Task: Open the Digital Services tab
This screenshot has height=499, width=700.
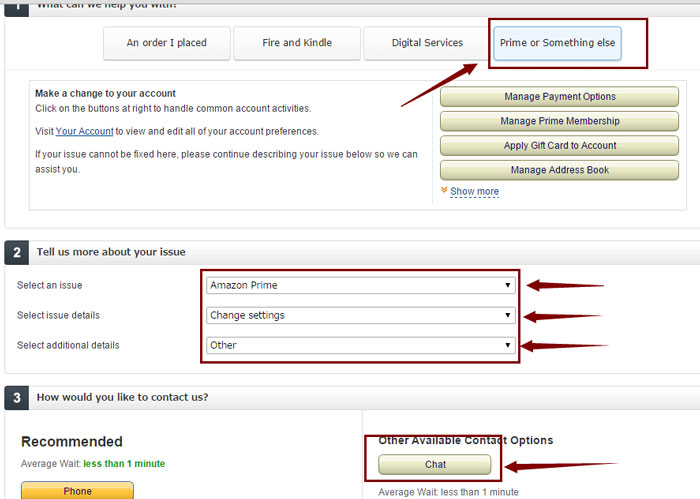Action: (x=427, y=43)
